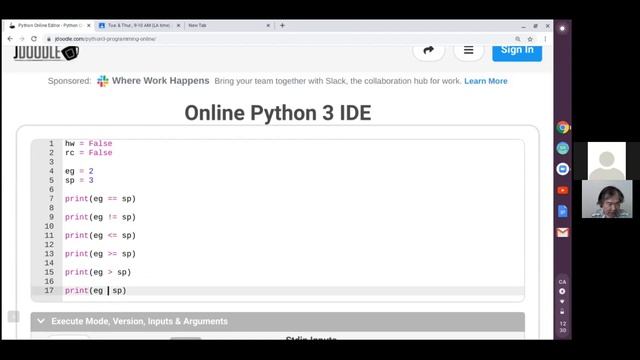This screenshot has height=360, width=640.
Task: Place cursor in line 17 code
Action: pos(96,291)
